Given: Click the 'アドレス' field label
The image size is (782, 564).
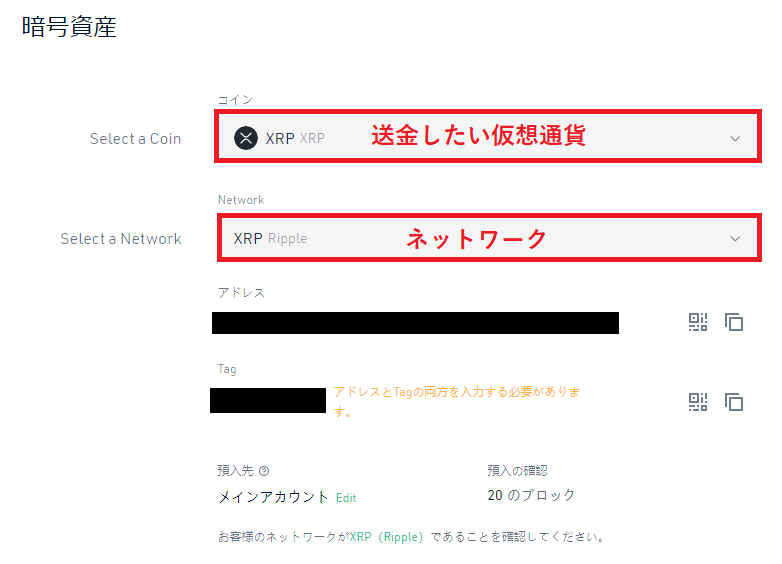Looking at the screenshot, I should (x=241, y=293).
